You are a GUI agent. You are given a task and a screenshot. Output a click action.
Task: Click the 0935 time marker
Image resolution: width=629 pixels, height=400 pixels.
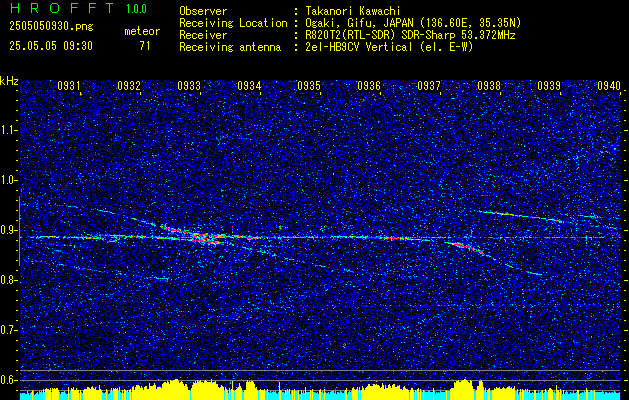click(309, 85)
